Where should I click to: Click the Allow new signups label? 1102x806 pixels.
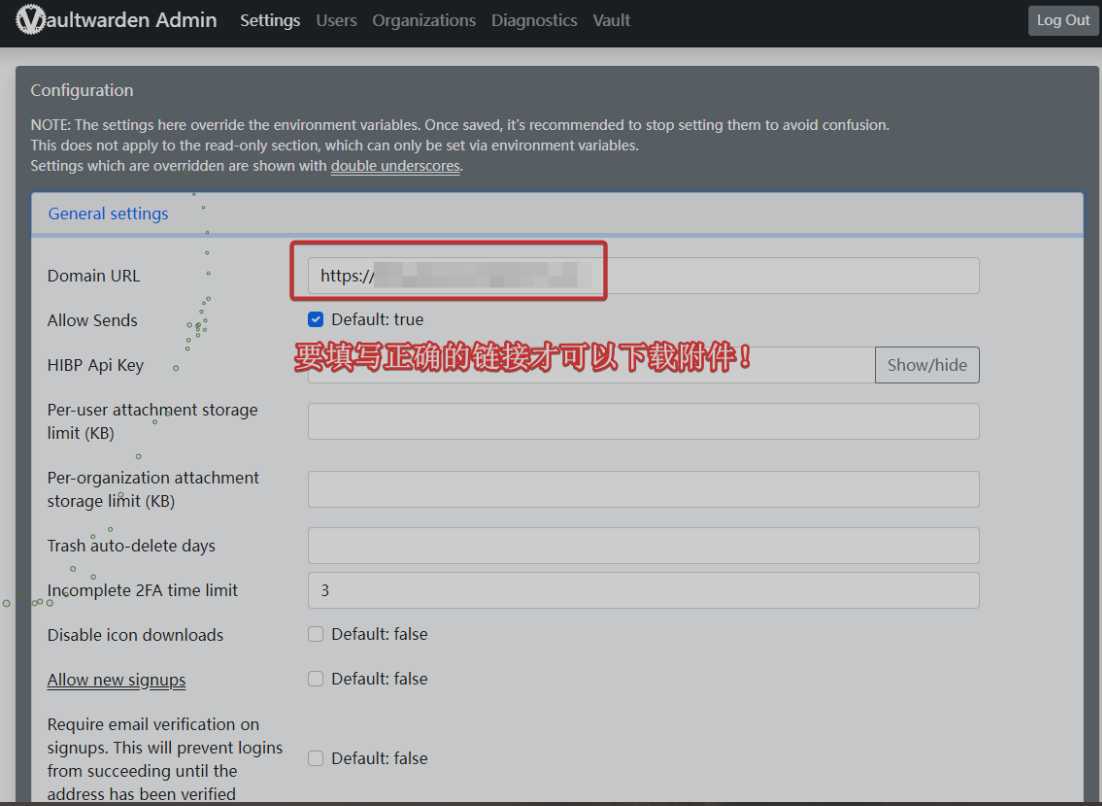(117, 680)
